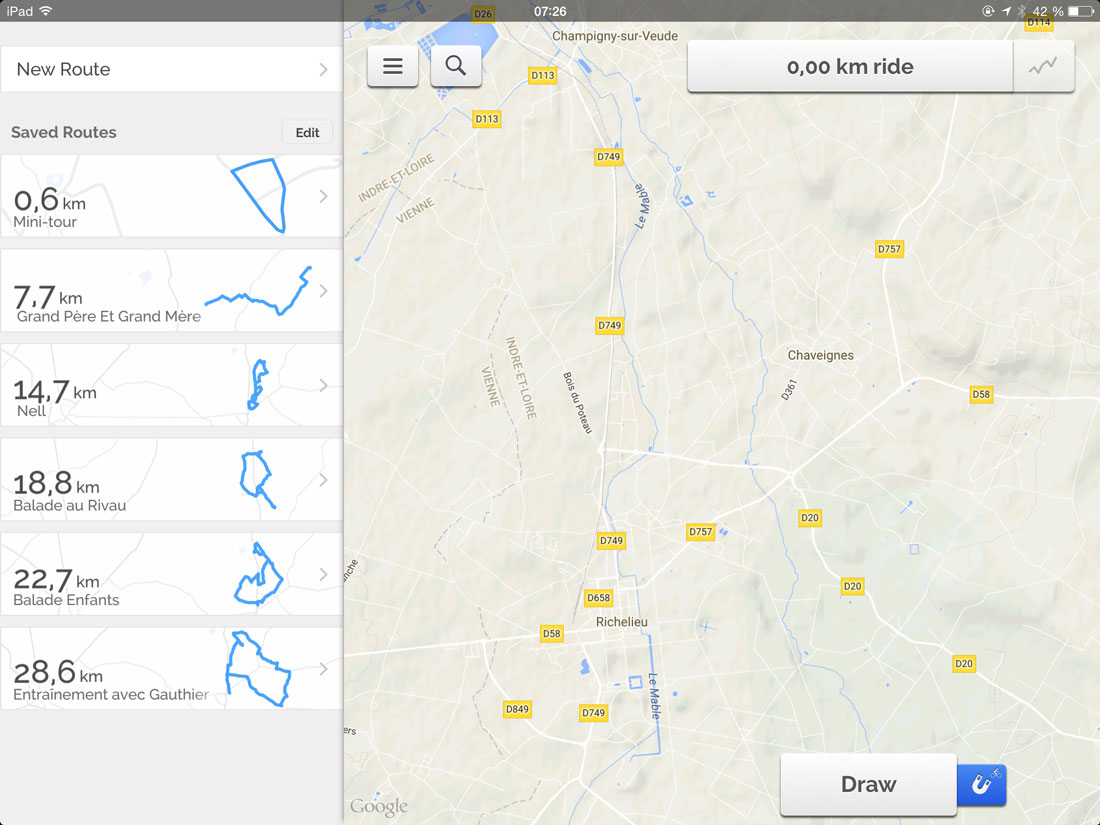Tap the 7,7 km route shape thumbnail
The width and height of the screenshot is (1100, 825).
tap(258, 290)
